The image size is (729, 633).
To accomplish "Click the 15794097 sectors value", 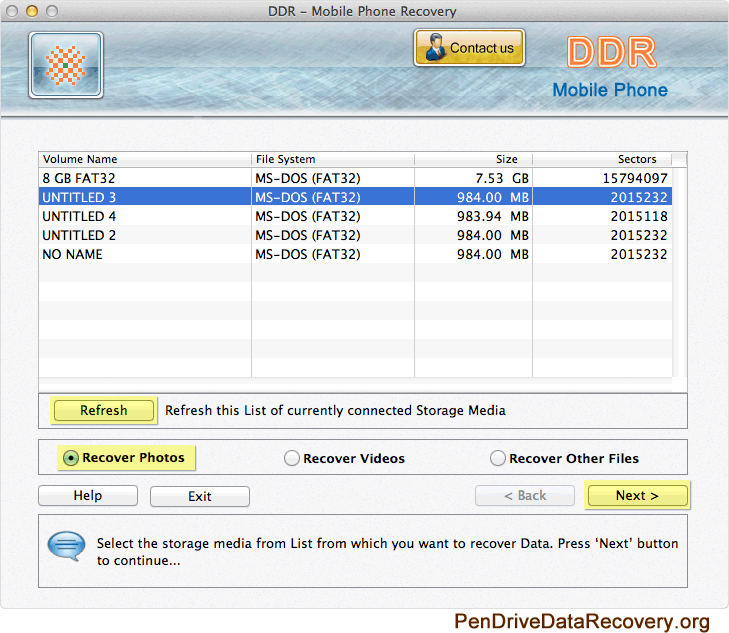I will click(x=635, y=178).
